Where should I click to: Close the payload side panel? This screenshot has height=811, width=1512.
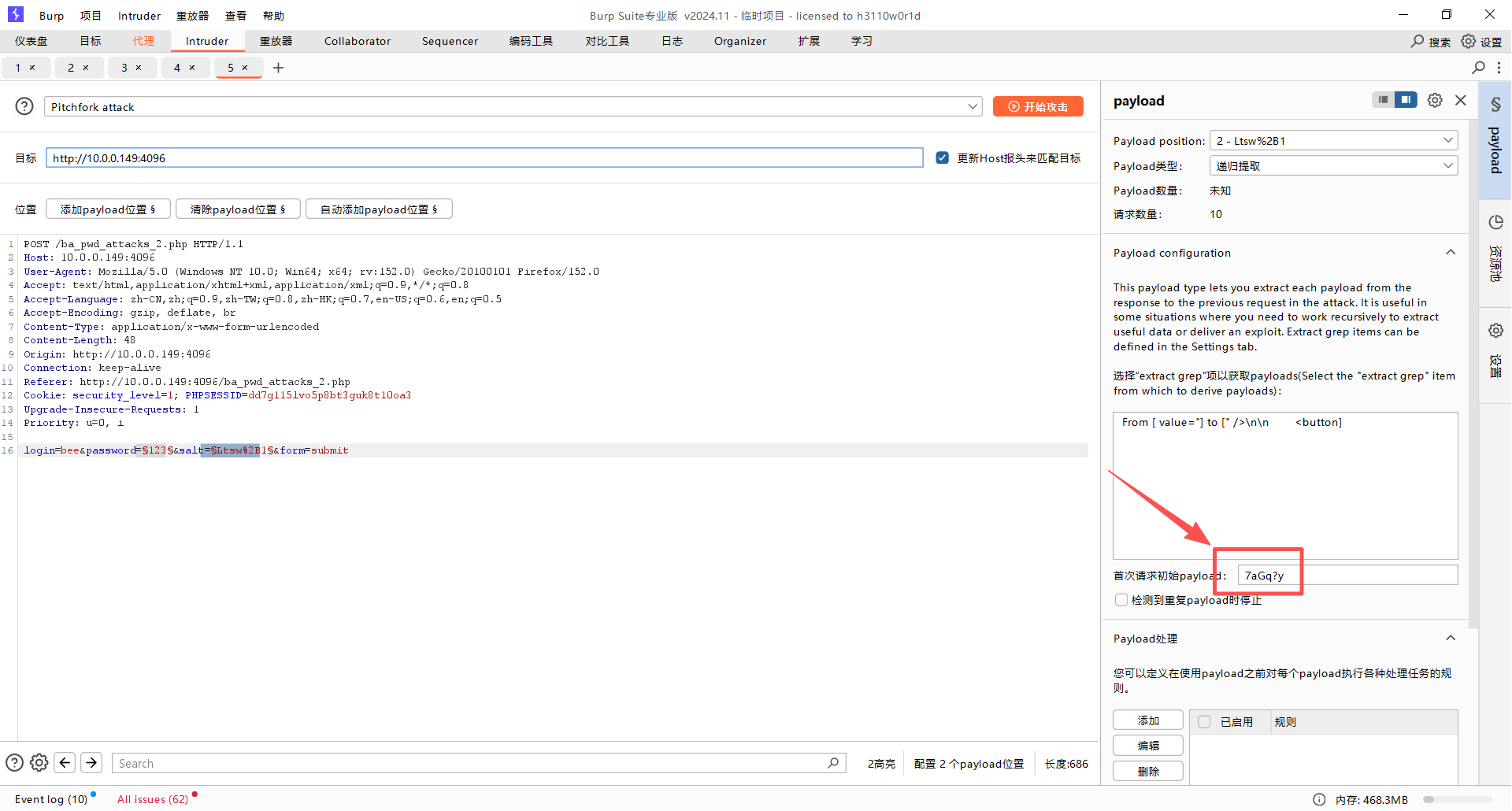coord(1461,100)
